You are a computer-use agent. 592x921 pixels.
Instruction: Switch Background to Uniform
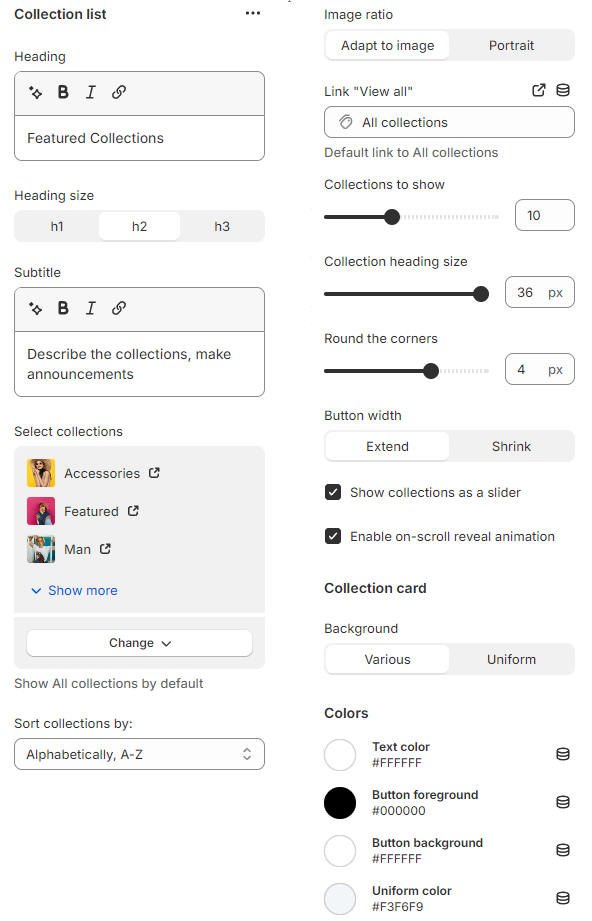click(x=511, y=658)
